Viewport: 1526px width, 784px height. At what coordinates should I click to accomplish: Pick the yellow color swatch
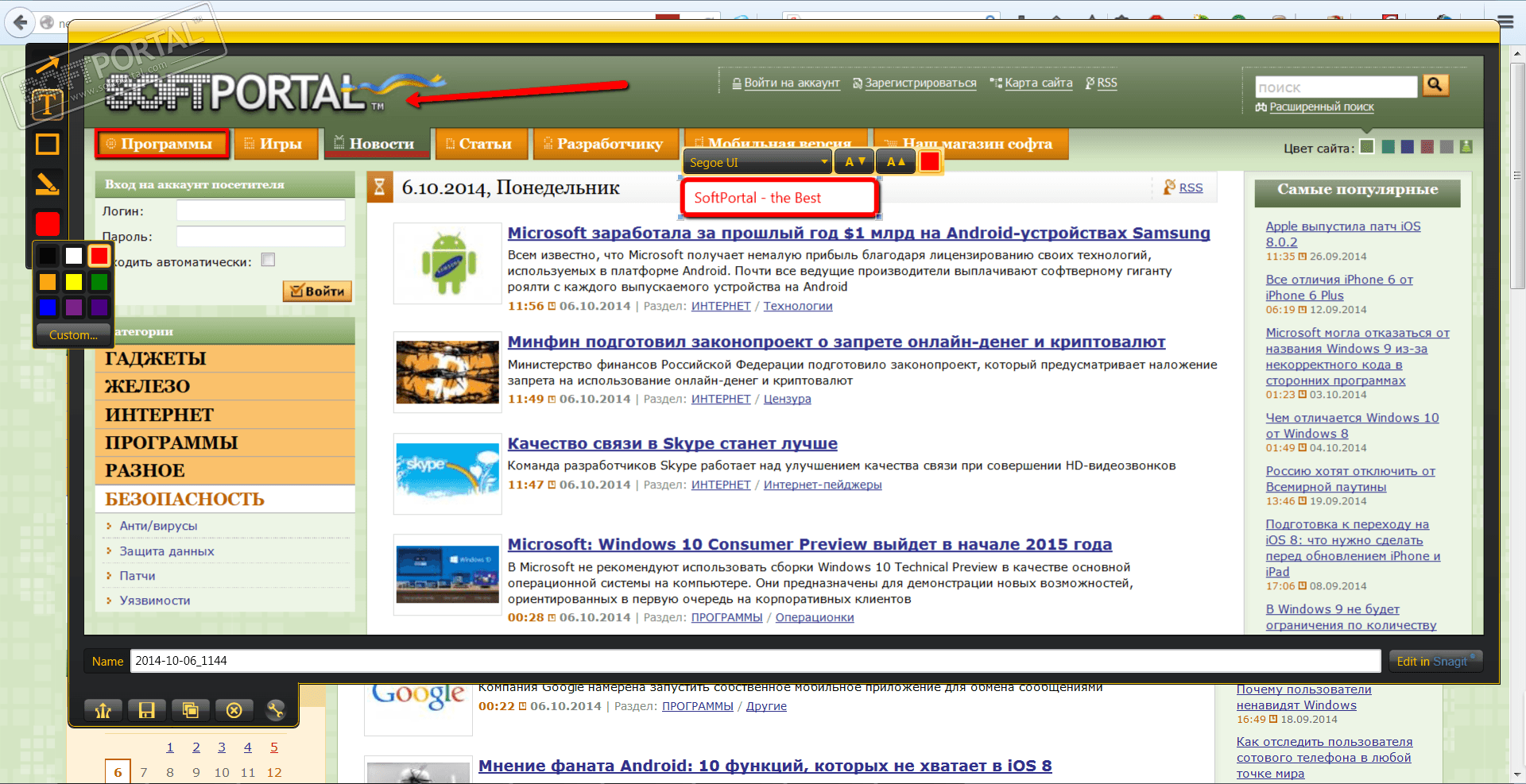pyautogui.click(x=74, y=281)
